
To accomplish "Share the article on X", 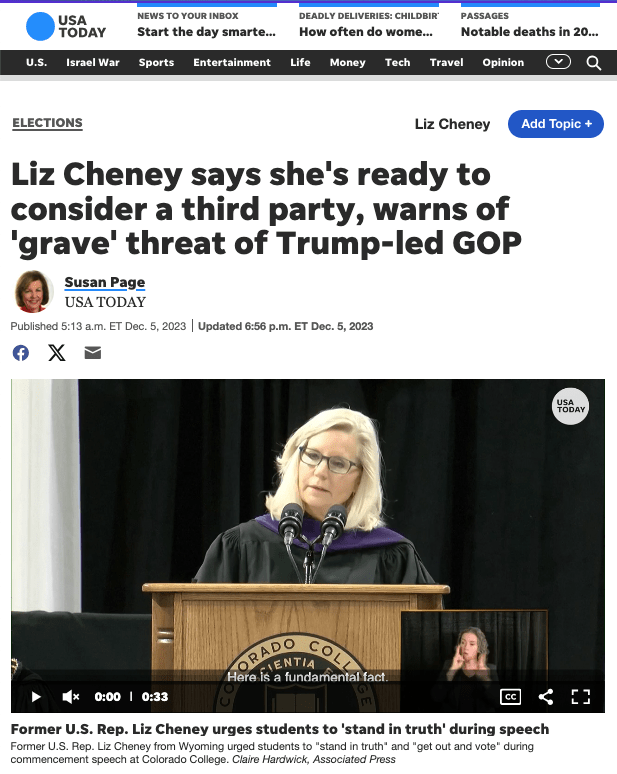I will click(57, 353).
